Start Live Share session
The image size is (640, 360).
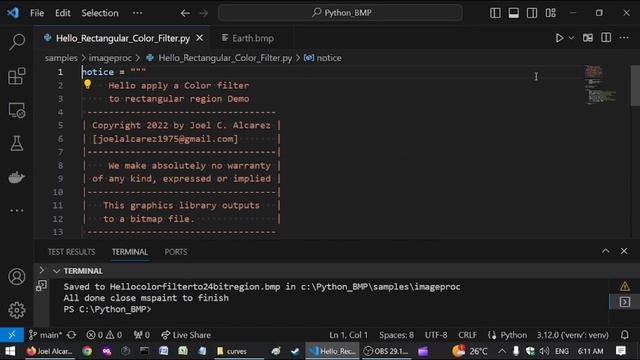pos(186,335)
